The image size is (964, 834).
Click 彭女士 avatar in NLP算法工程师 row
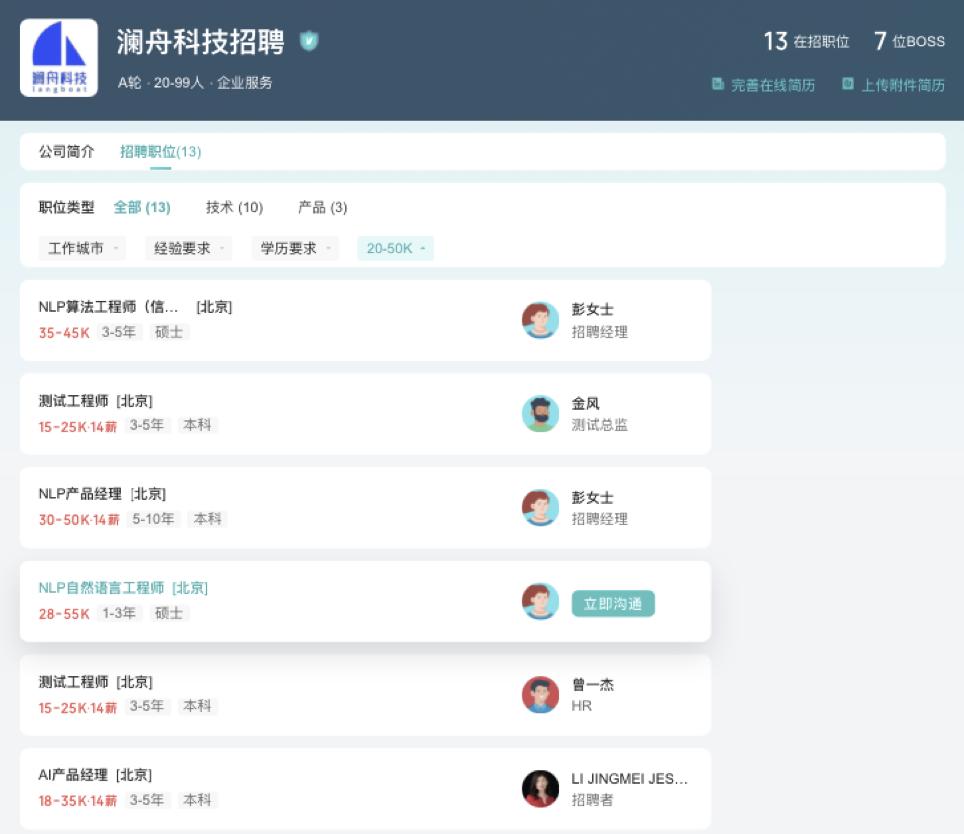540,320
